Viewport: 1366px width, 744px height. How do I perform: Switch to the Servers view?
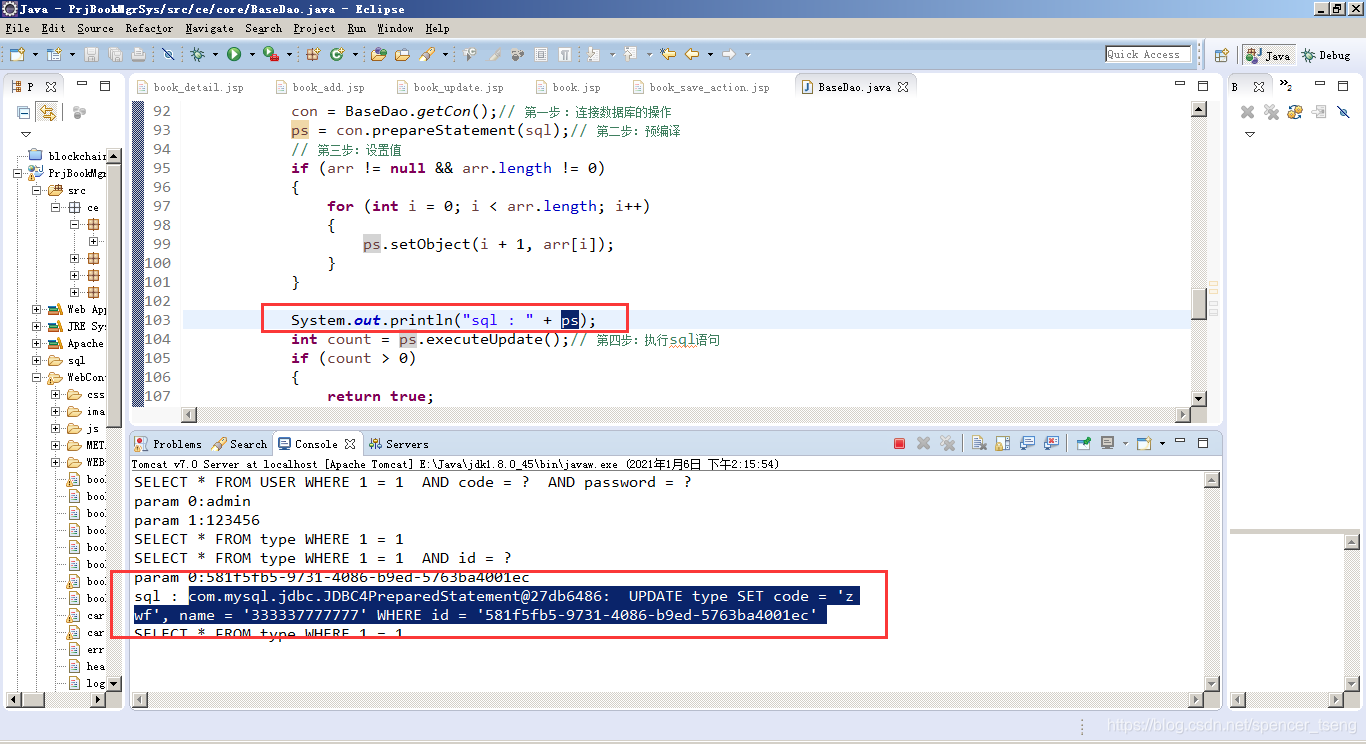tap(399, 443)
